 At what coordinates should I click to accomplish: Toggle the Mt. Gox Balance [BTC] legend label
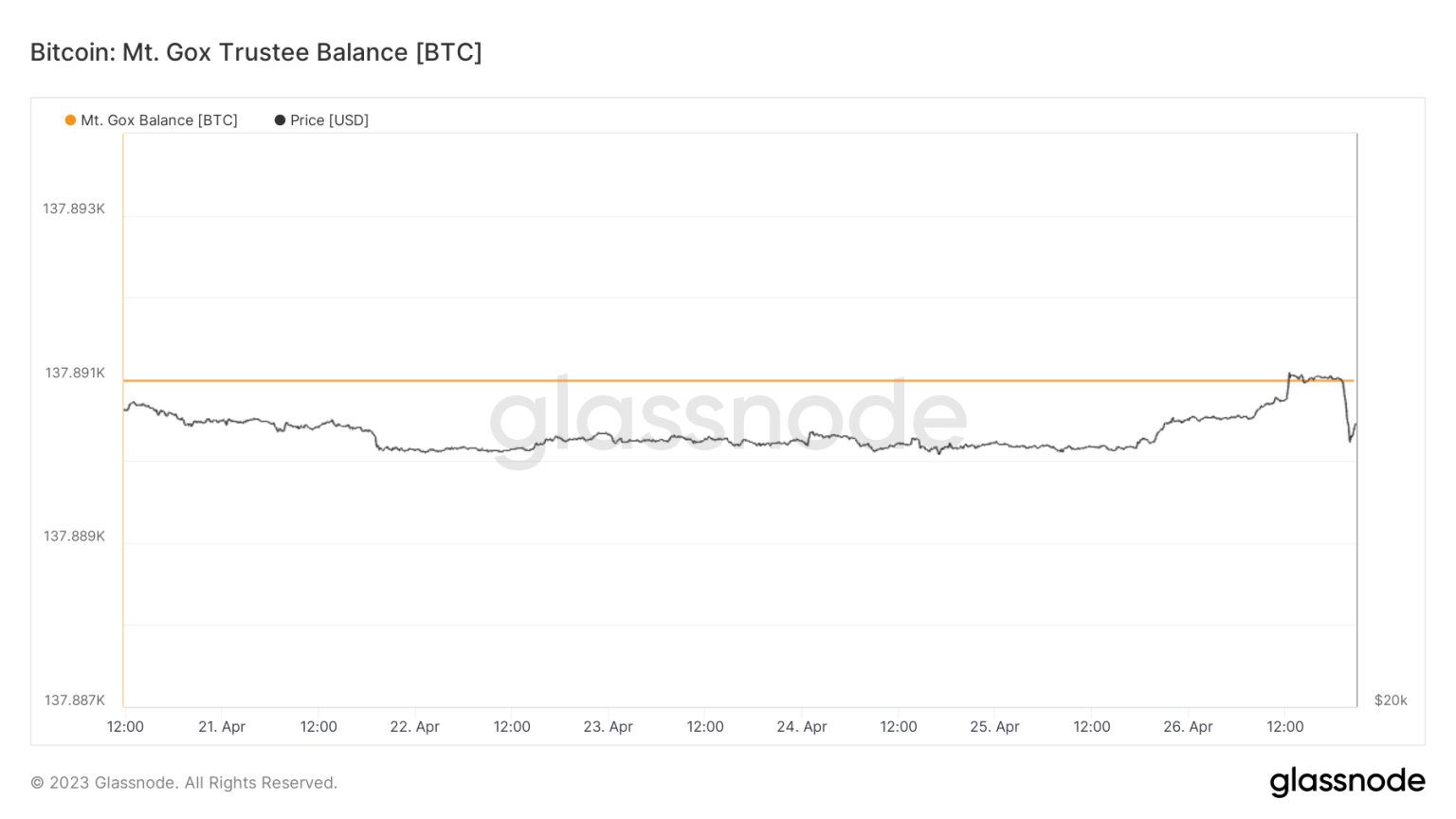158,120
